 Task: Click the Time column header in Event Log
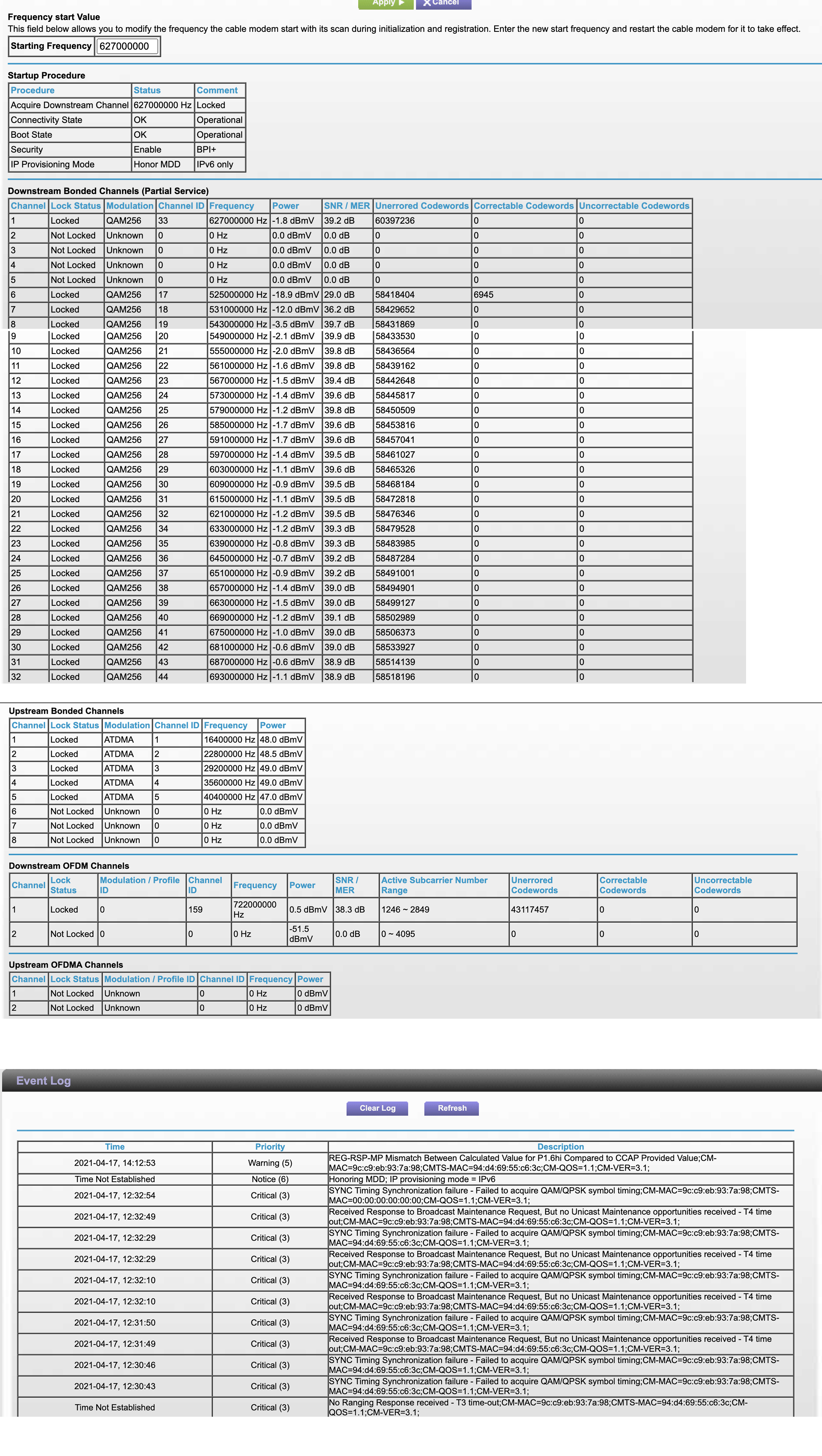[x=115, y=1146]
